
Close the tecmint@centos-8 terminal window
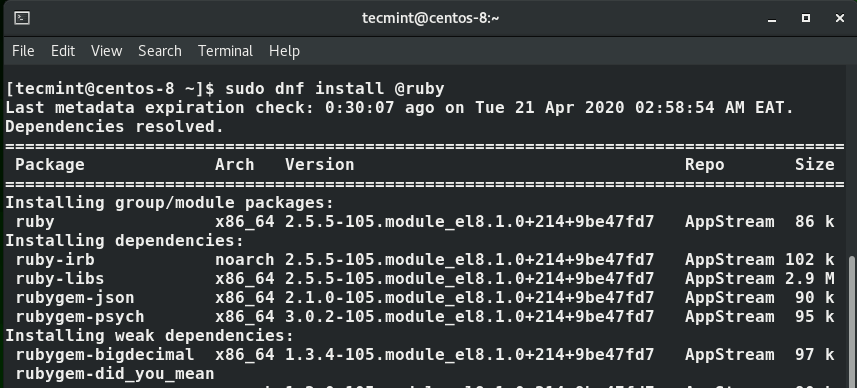840,18
